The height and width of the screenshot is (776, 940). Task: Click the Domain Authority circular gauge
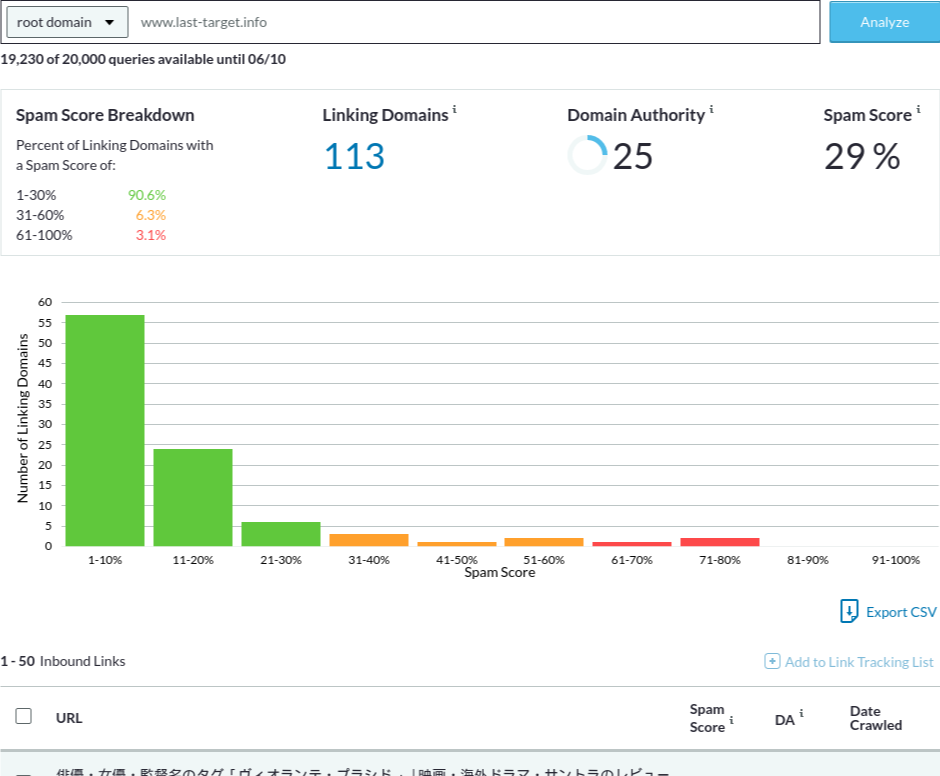point(587,156)
